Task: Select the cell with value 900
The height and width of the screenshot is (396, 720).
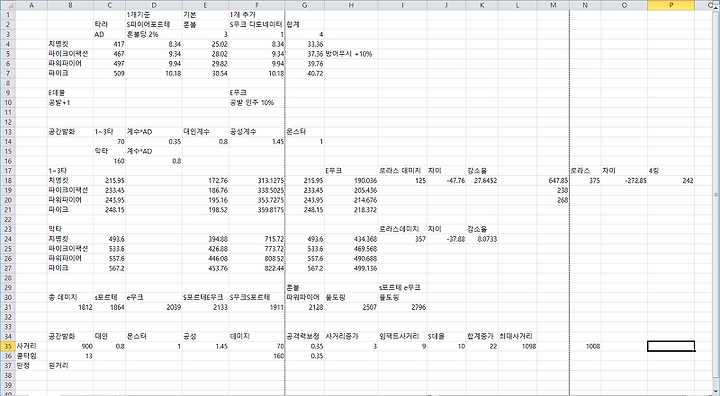Action: pos(70,346)
